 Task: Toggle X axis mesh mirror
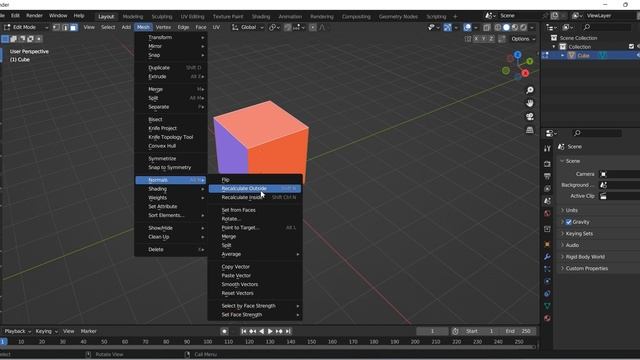point(476,39)
